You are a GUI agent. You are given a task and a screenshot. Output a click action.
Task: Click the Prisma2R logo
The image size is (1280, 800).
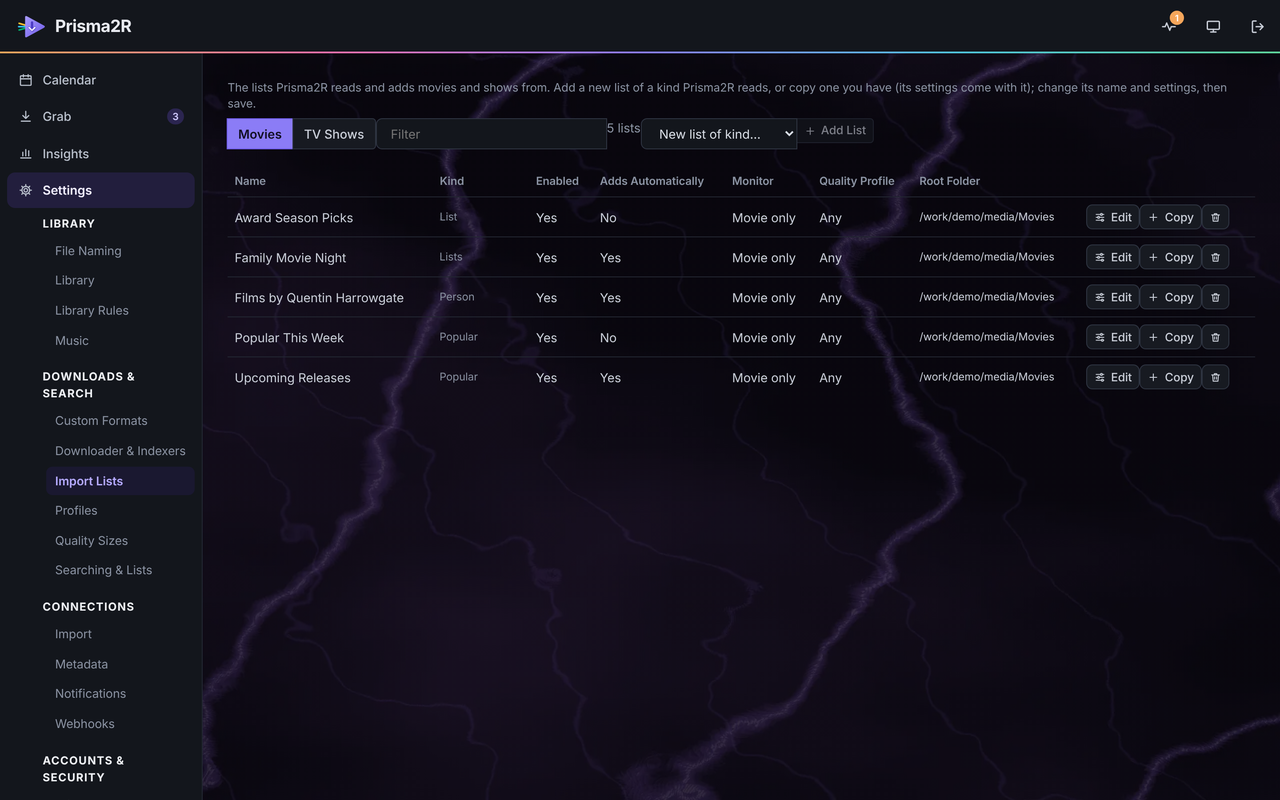pos(75,26)
